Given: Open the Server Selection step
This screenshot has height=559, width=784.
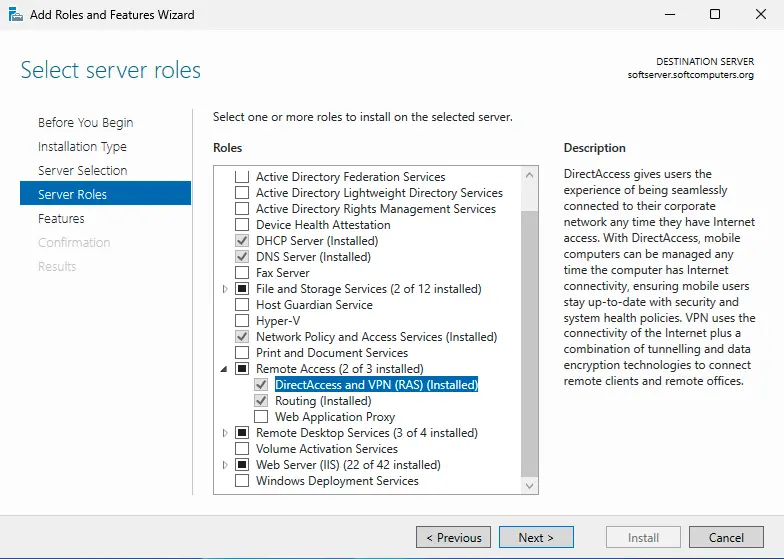Looking at the screenshot, I should coord(82,171).
